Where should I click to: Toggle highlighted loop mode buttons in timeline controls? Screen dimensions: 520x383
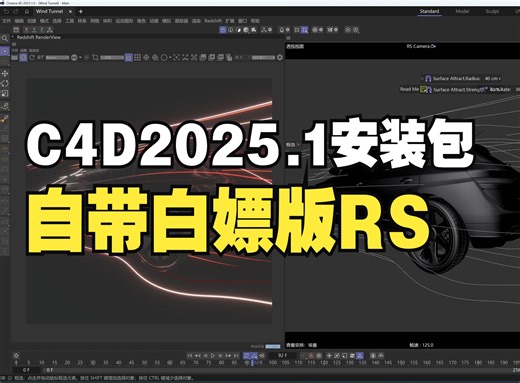[250, 356]
